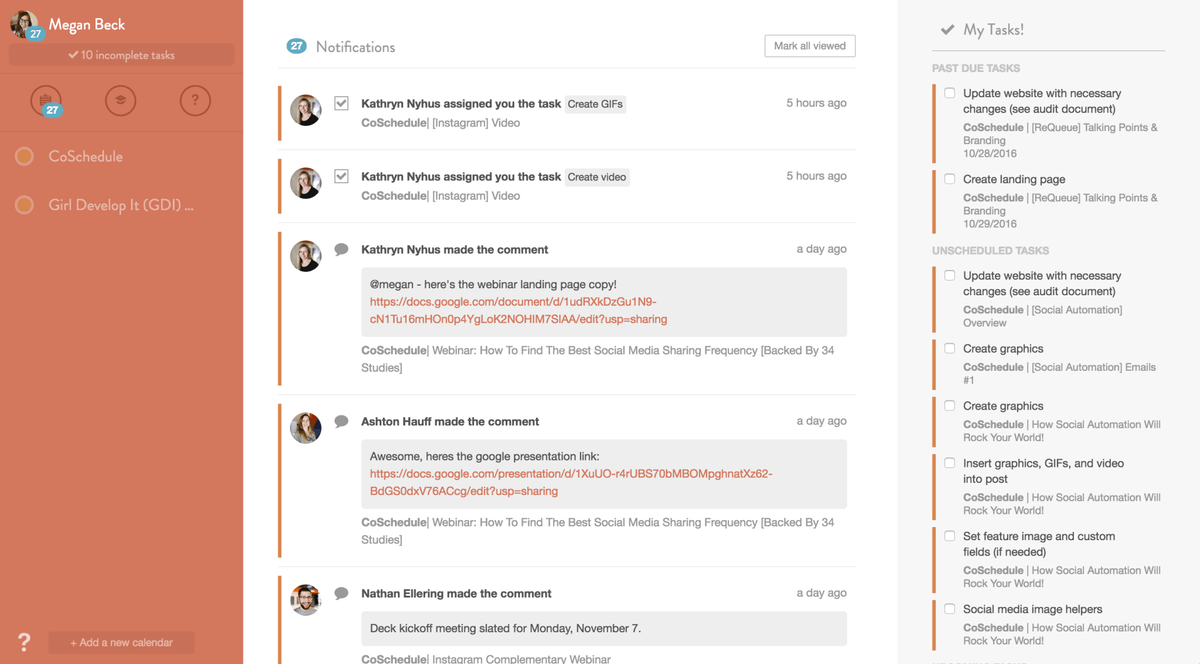Click the blue 27 Notifications count badge
The width and height of the screenshot is (1200, 664).
296,46
